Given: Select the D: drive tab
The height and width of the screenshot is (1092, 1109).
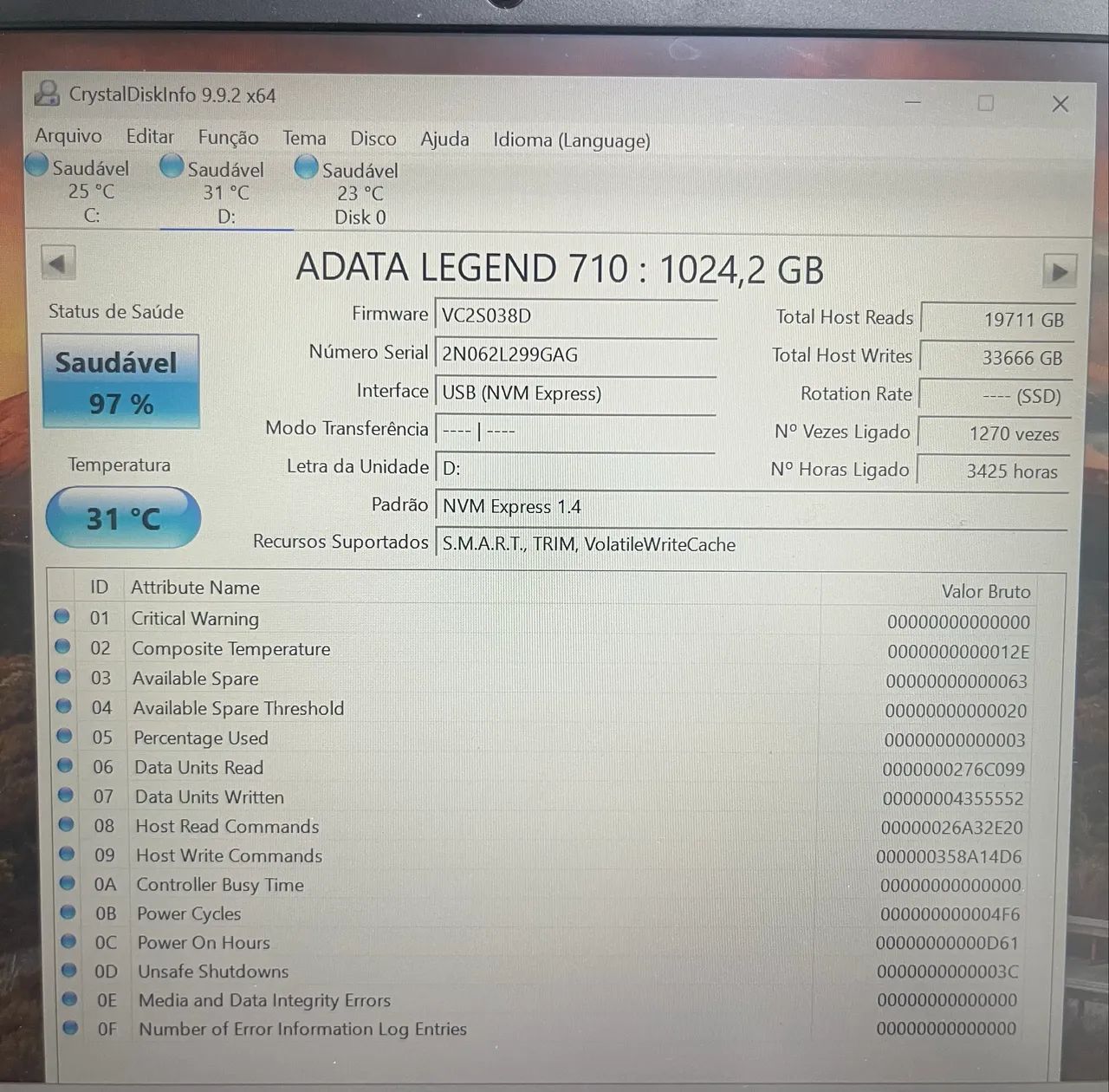Looking at the screenshot, I should 226,192.
